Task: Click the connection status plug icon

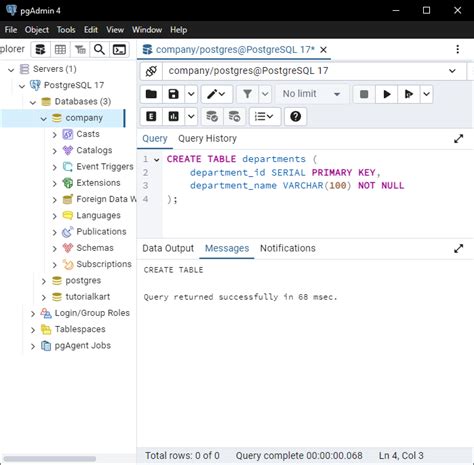Action: 151,71
